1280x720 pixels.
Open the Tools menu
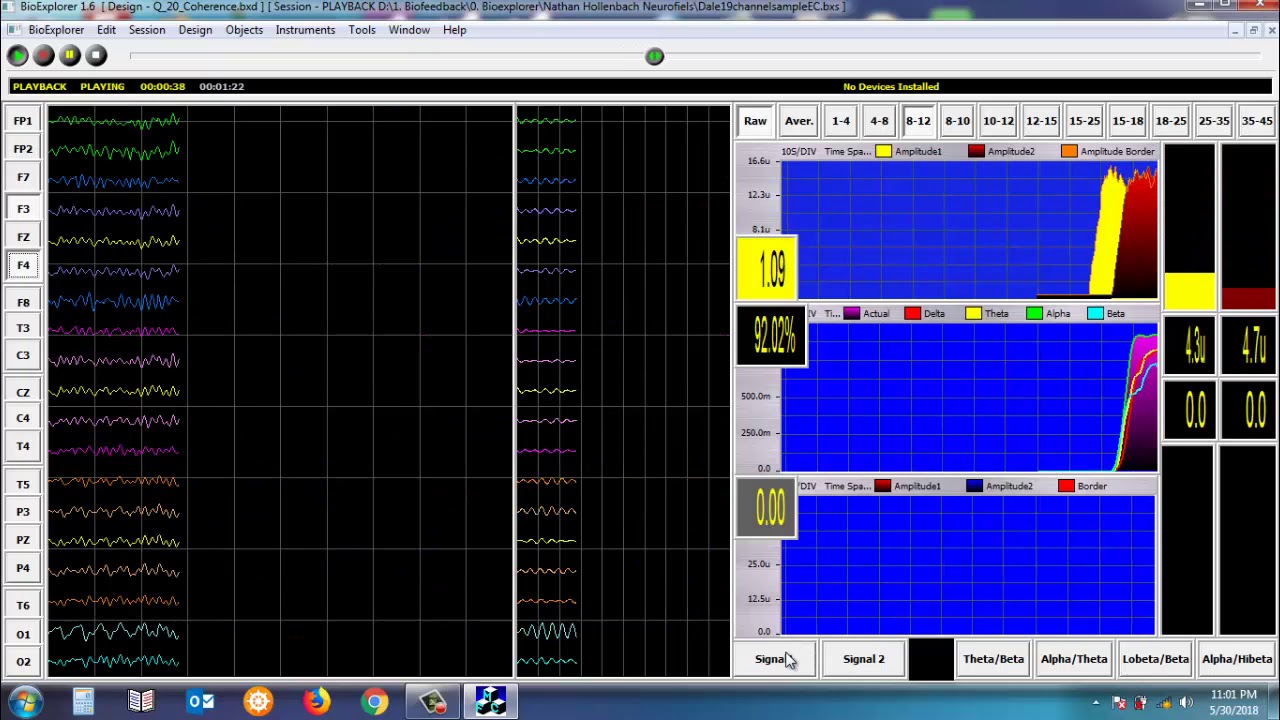[x=362, y=30]
